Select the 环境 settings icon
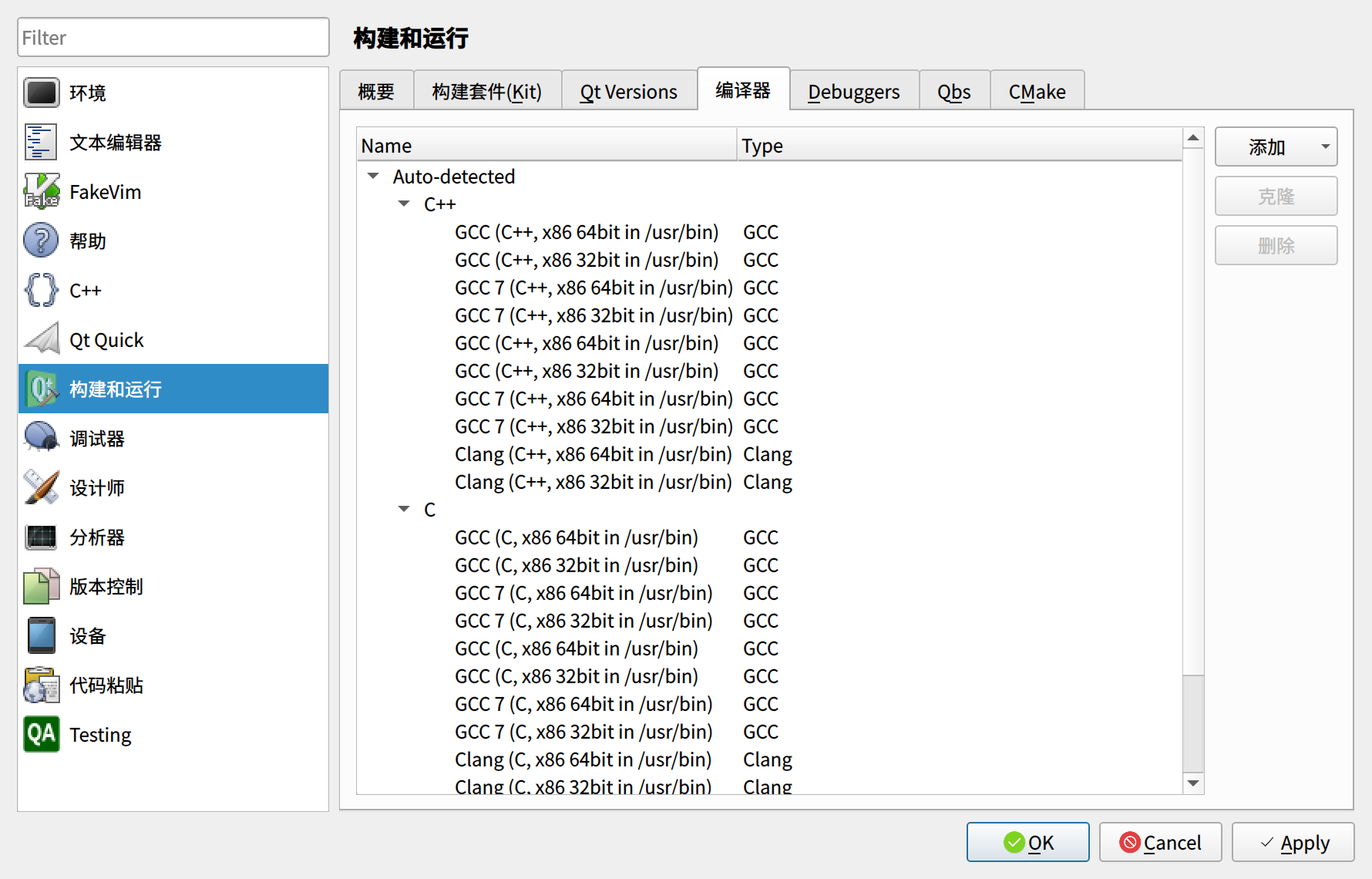The image size is (1372, 879). [x=41, y=93]
